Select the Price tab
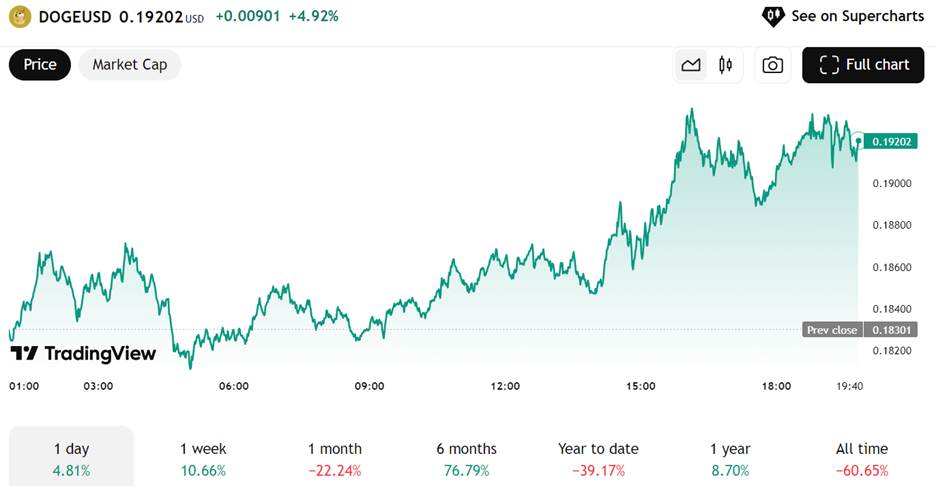The width and height of the screenshot is (936, 486). [40, 65]
